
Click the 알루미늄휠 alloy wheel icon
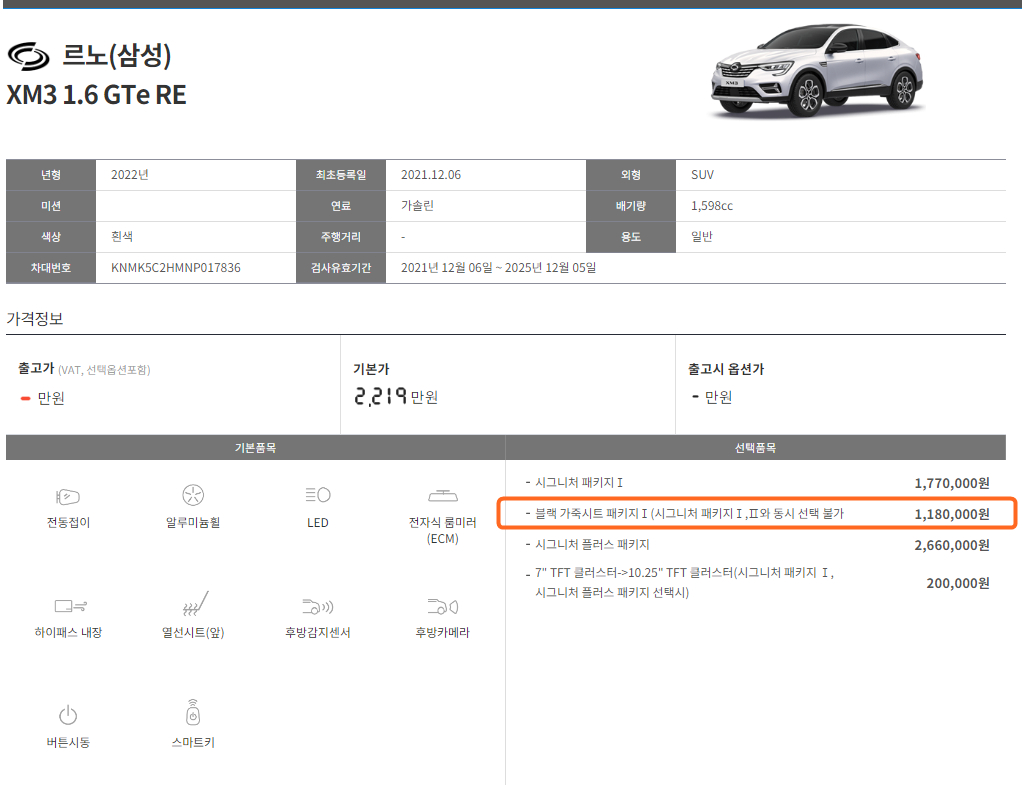pos(193,495)
